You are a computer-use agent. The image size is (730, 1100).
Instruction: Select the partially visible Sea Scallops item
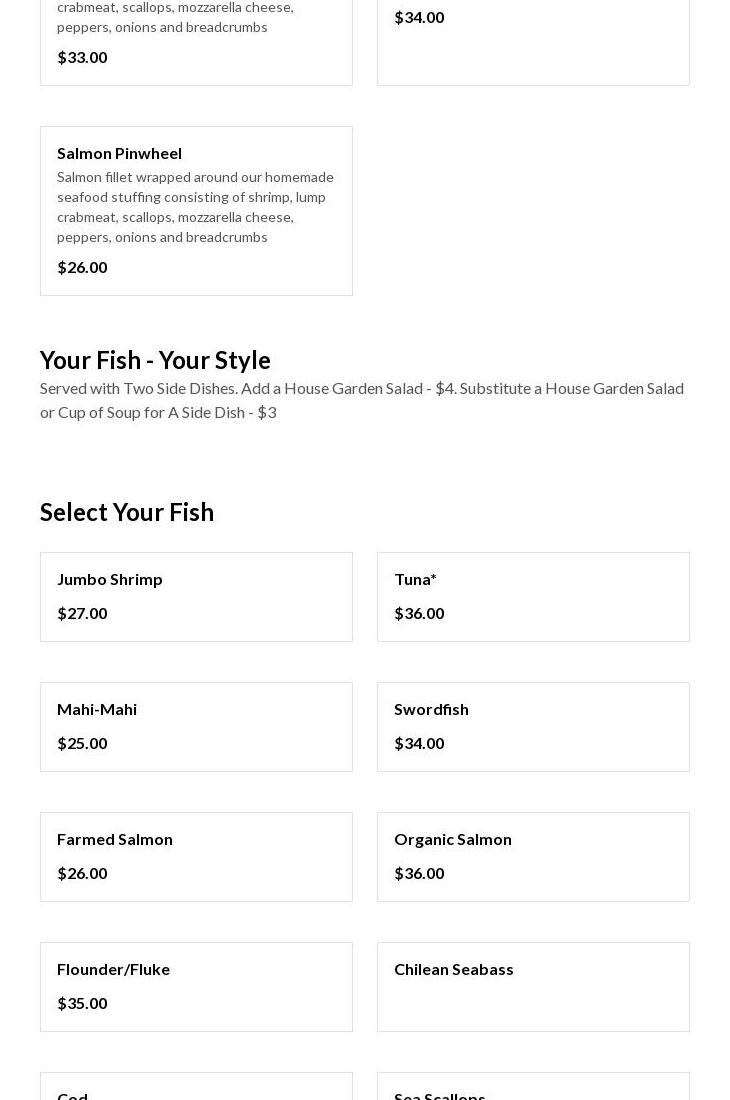(x=533, y=1090)
